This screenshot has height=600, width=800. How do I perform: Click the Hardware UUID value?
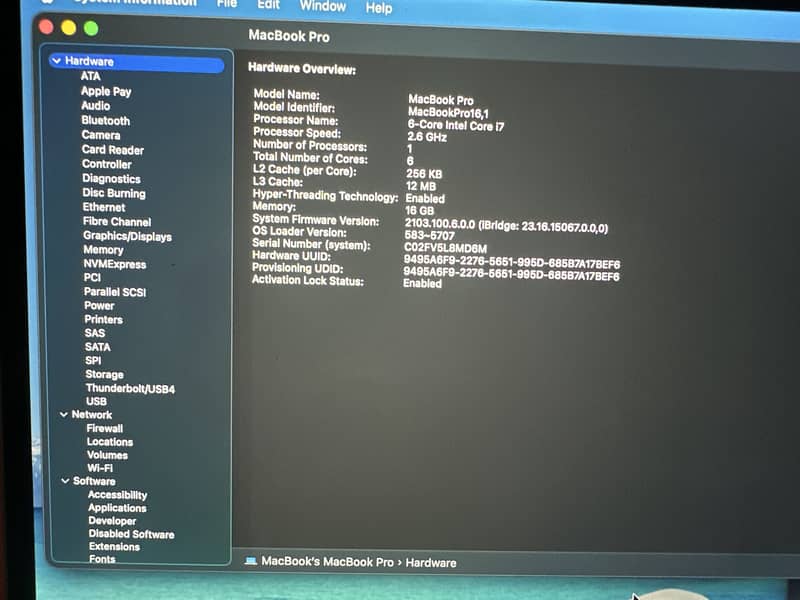coord(512,262)
